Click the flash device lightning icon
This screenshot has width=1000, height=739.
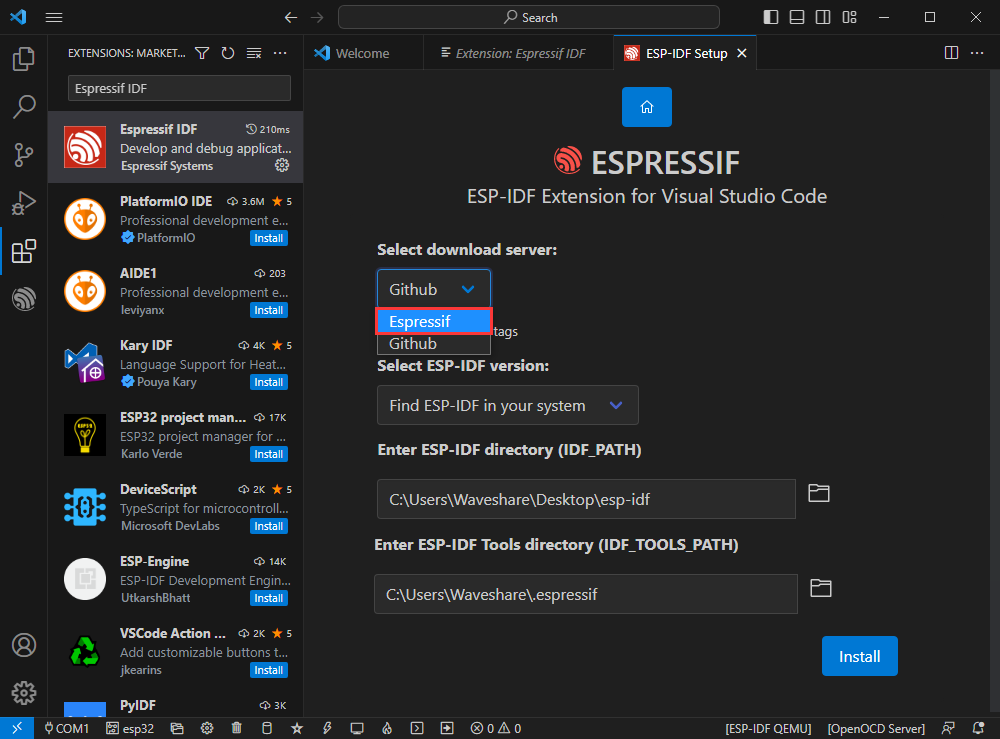pyautogui.click(x=327, y=728)
